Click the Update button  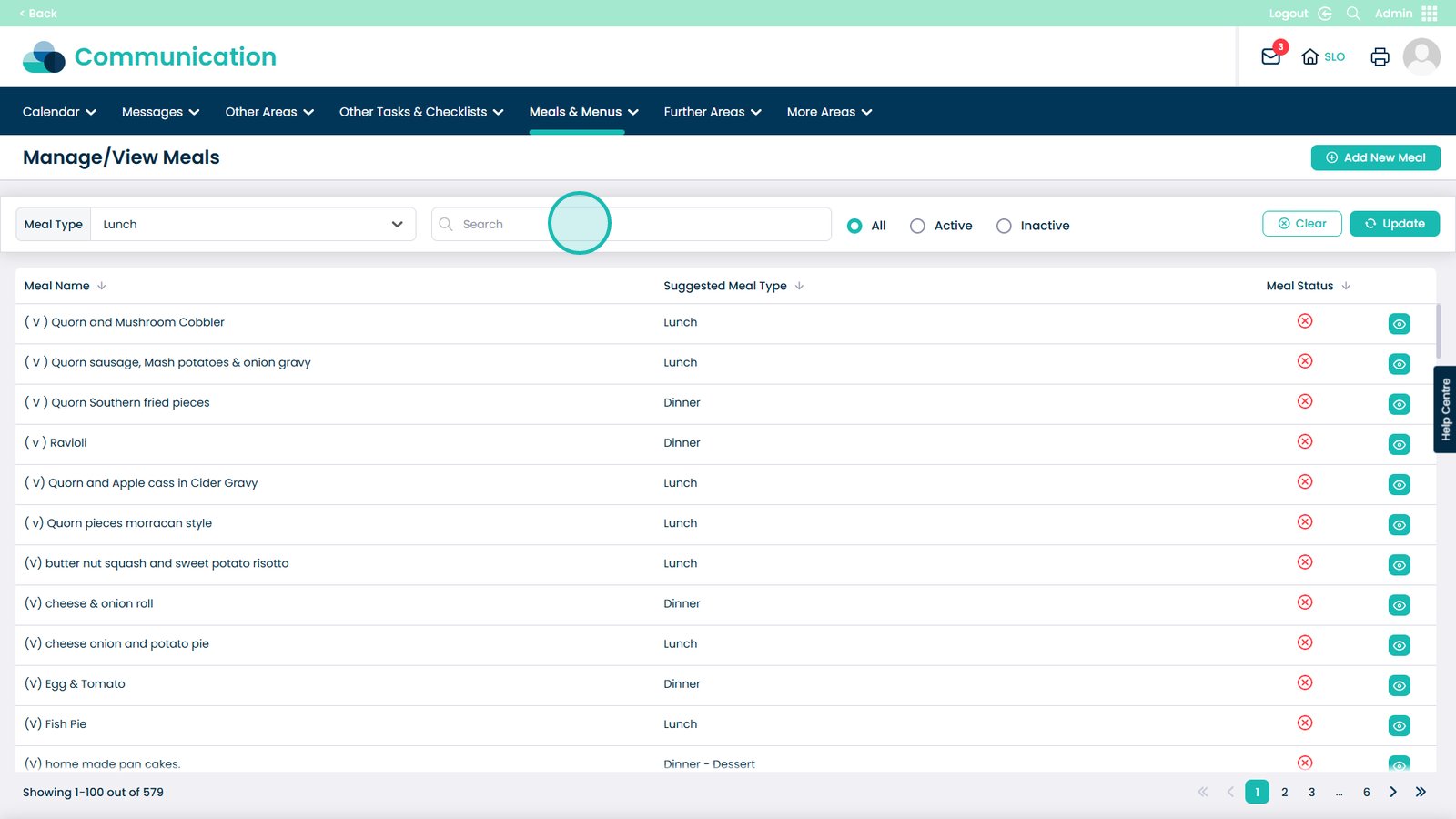pos(1394,224)
